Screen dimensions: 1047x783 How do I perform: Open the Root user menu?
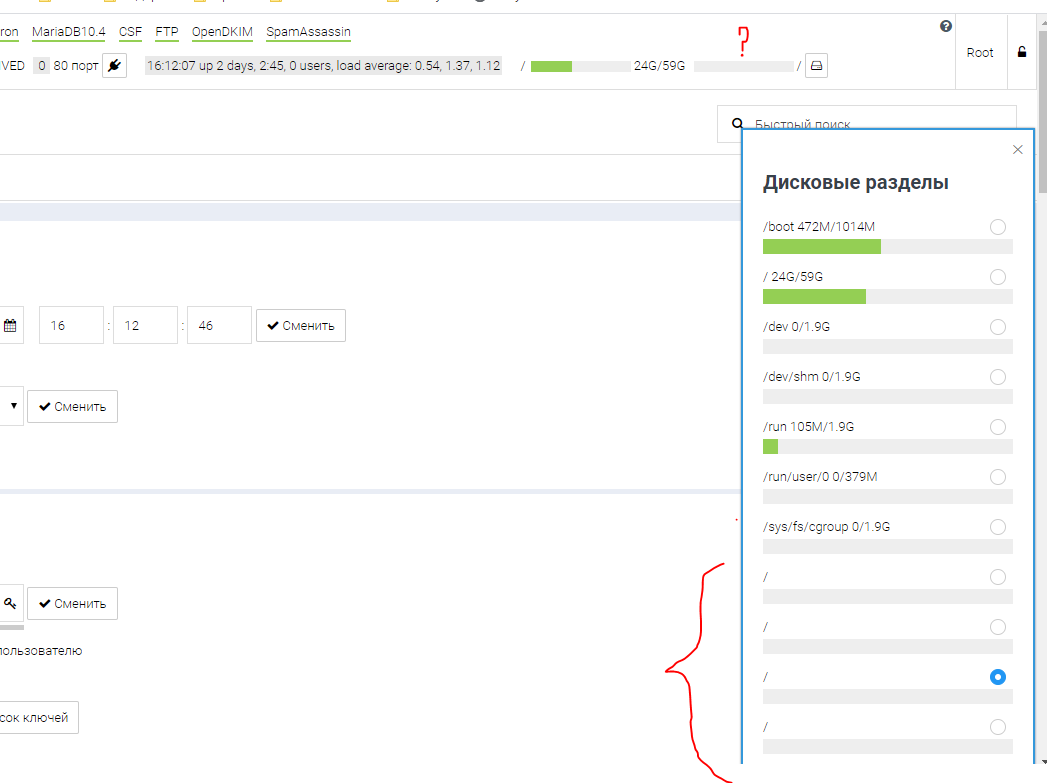(x=980, y=52)
